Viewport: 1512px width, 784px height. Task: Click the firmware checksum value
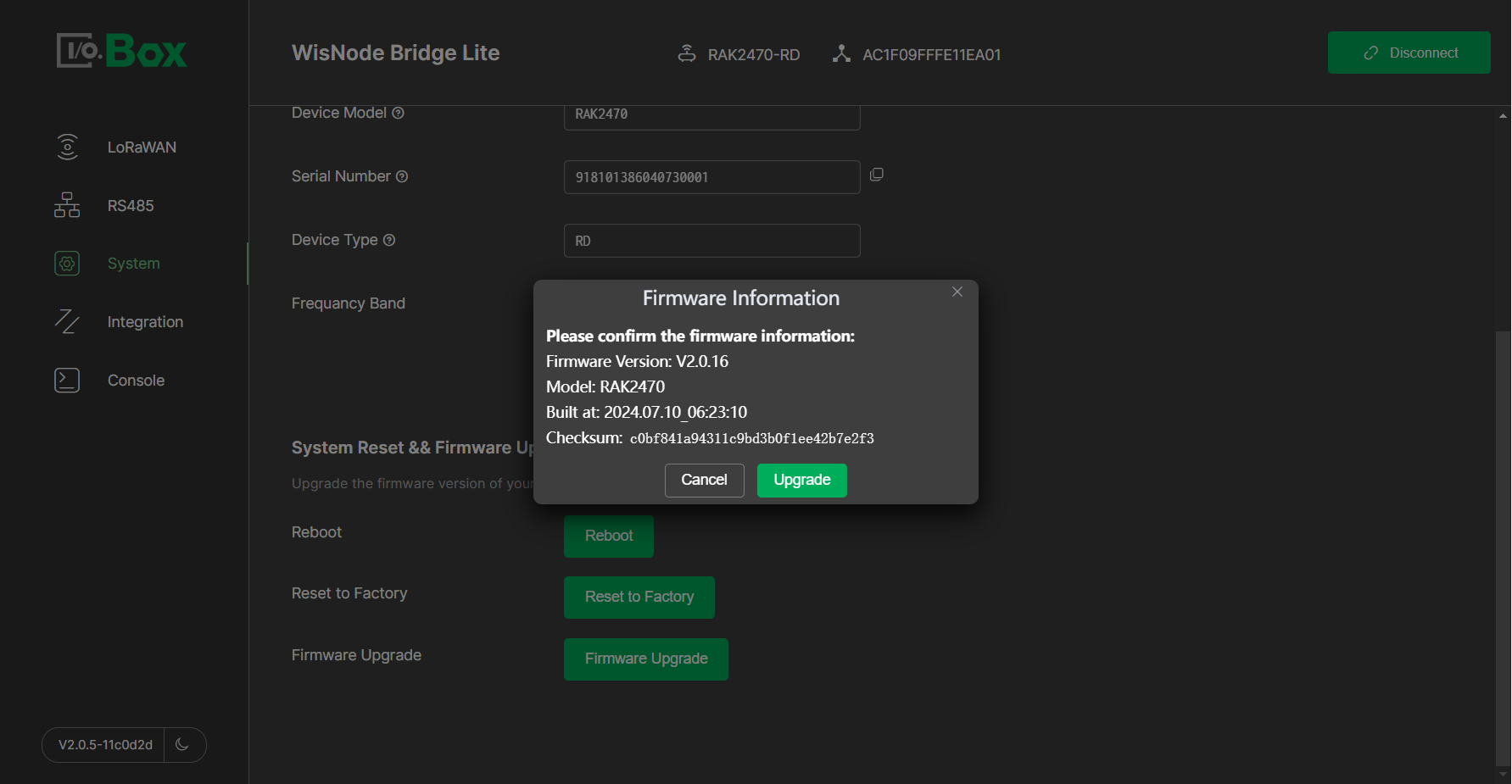(752, 439)
